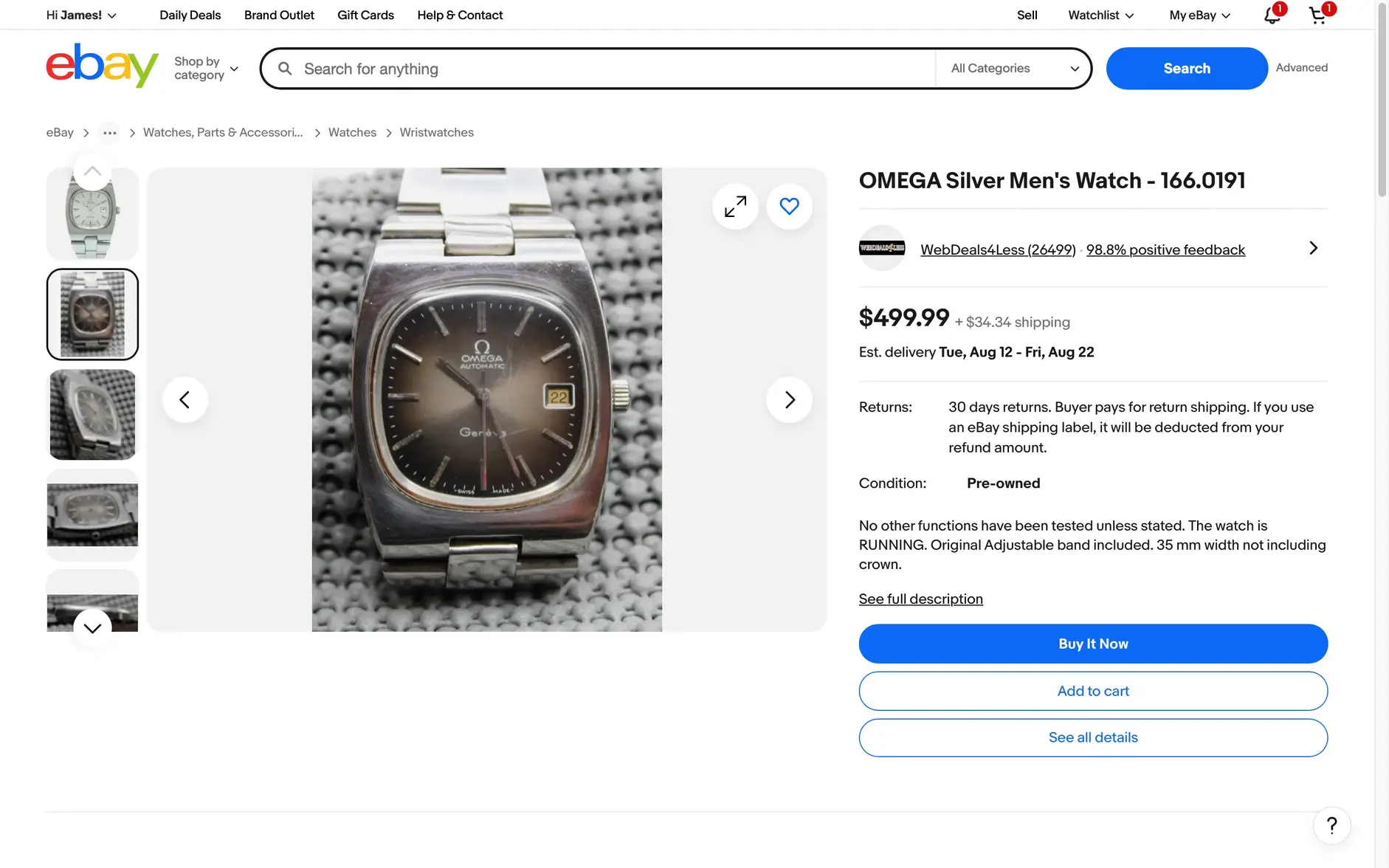Select the side-angle watch thumbnail
This screenshot has width=1389, height=868.
pos(92,415)
